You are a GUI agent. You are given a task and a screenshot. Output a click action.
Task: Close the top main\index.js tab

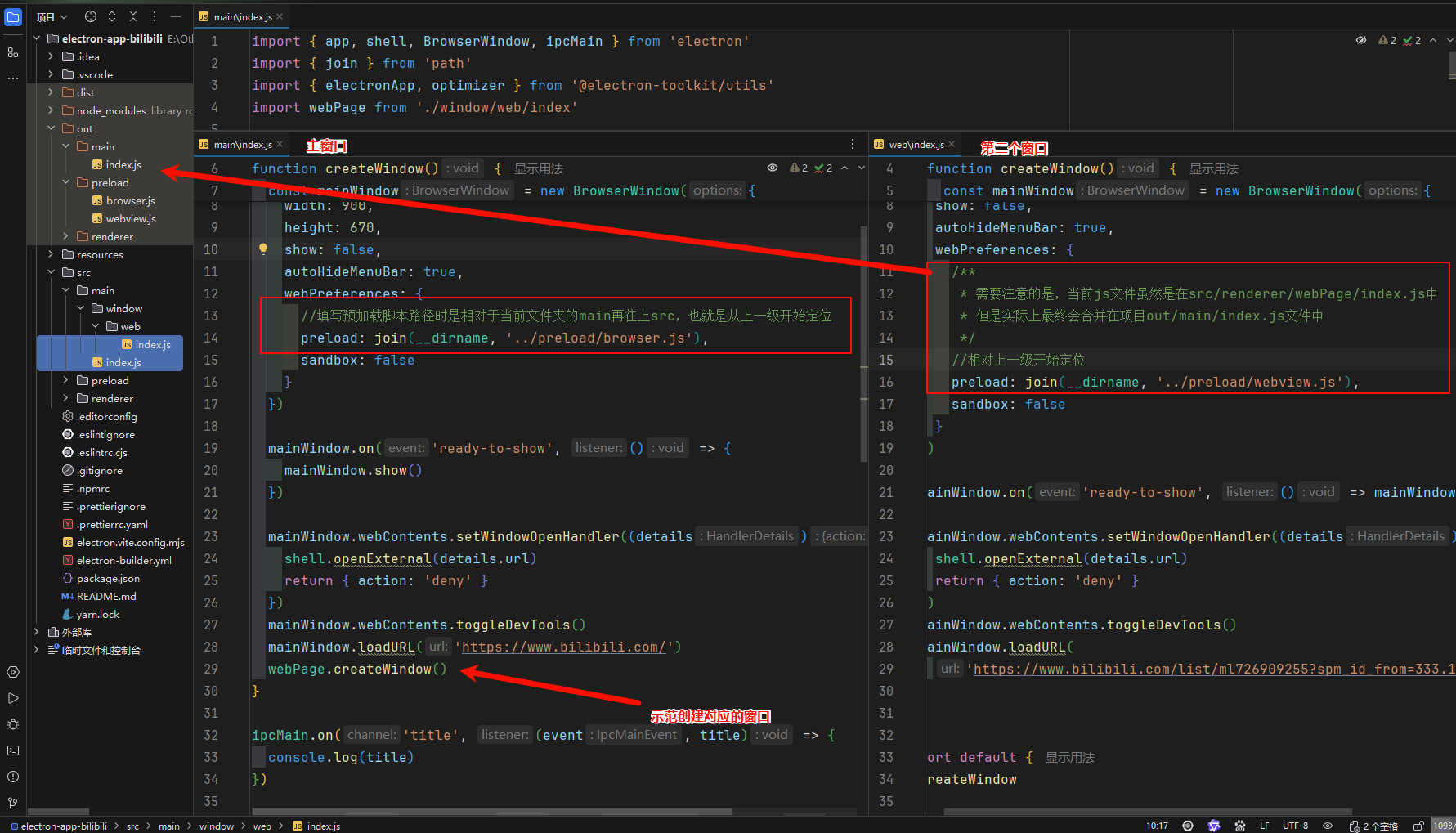point(280,16)
